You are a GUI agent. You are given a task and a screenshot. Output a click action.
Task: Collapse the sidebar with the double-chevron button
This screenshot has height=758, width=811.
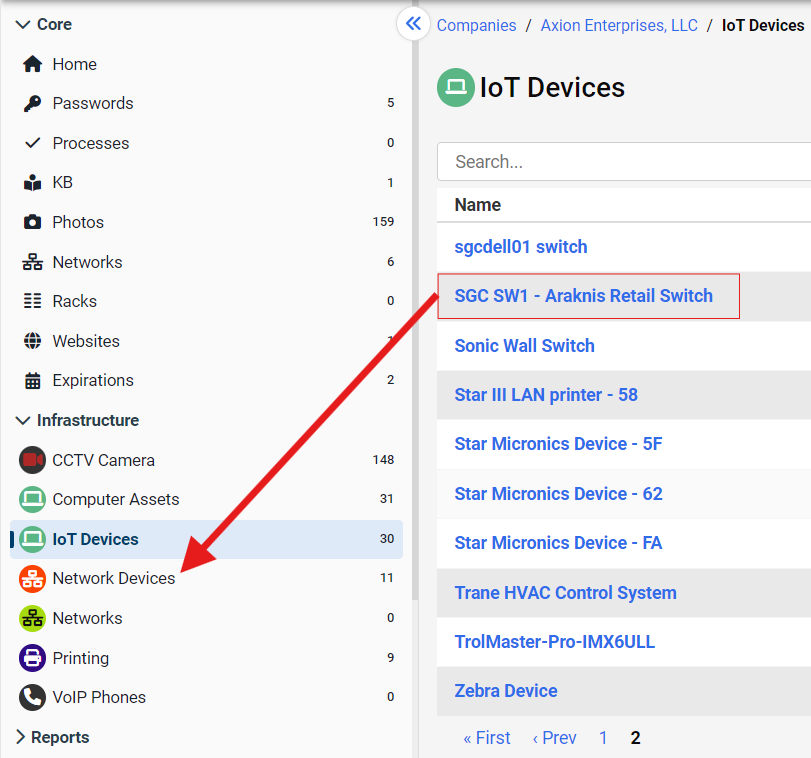click(x=413, y=24)
